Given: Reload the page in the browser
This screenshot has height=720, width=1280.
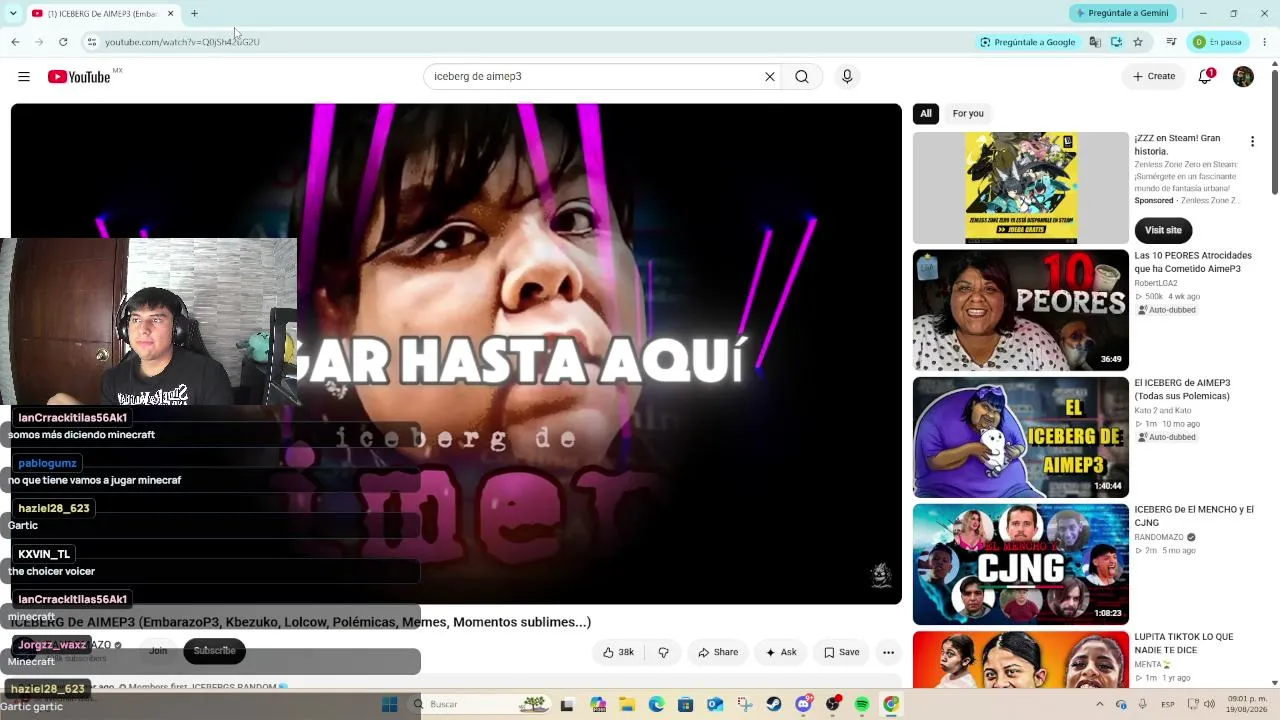Looking at the screenshot, I should 63,42.
